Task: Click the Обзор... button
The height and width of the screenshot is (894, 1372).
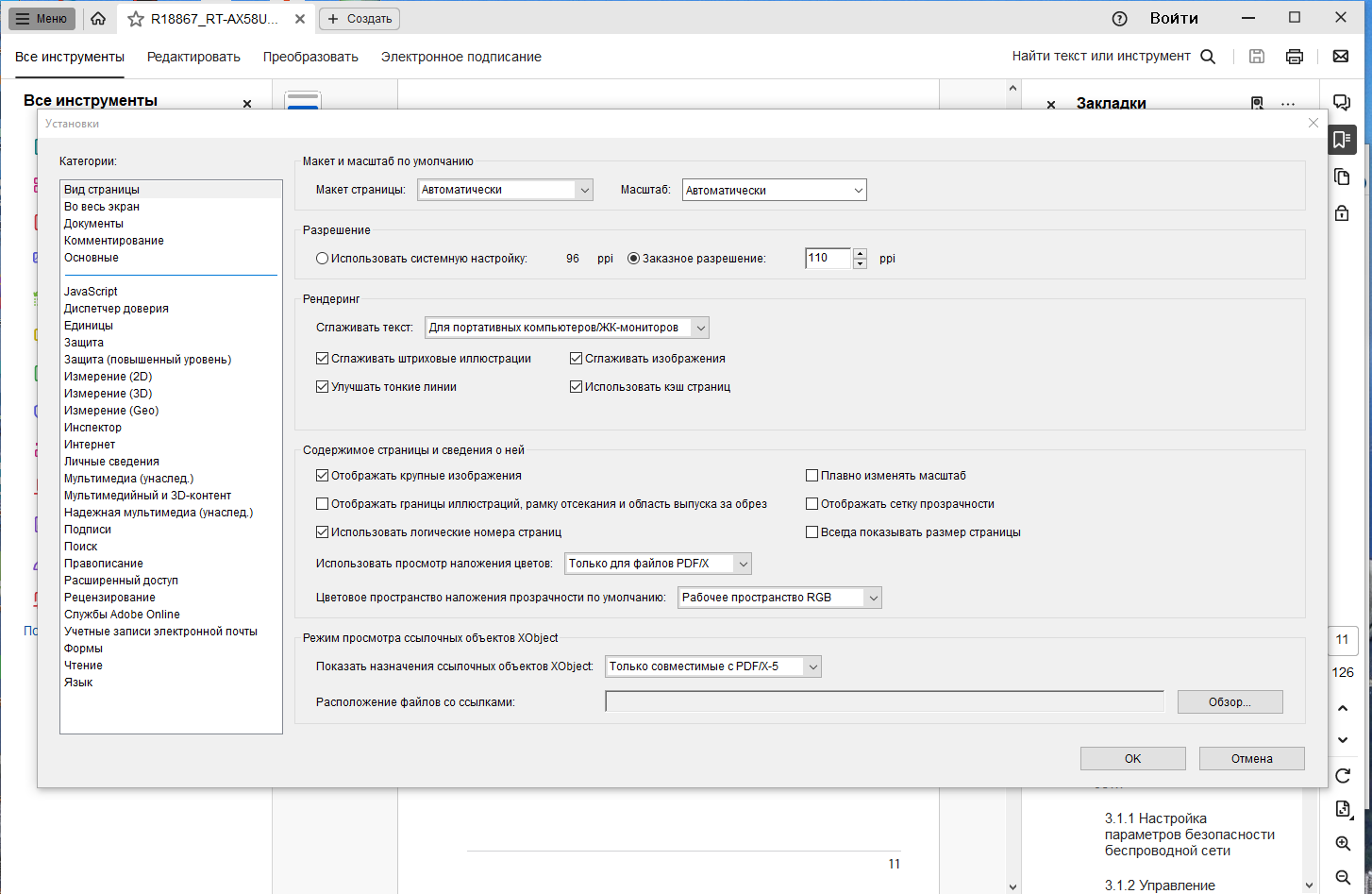Action: click(x=1230, y=702)
